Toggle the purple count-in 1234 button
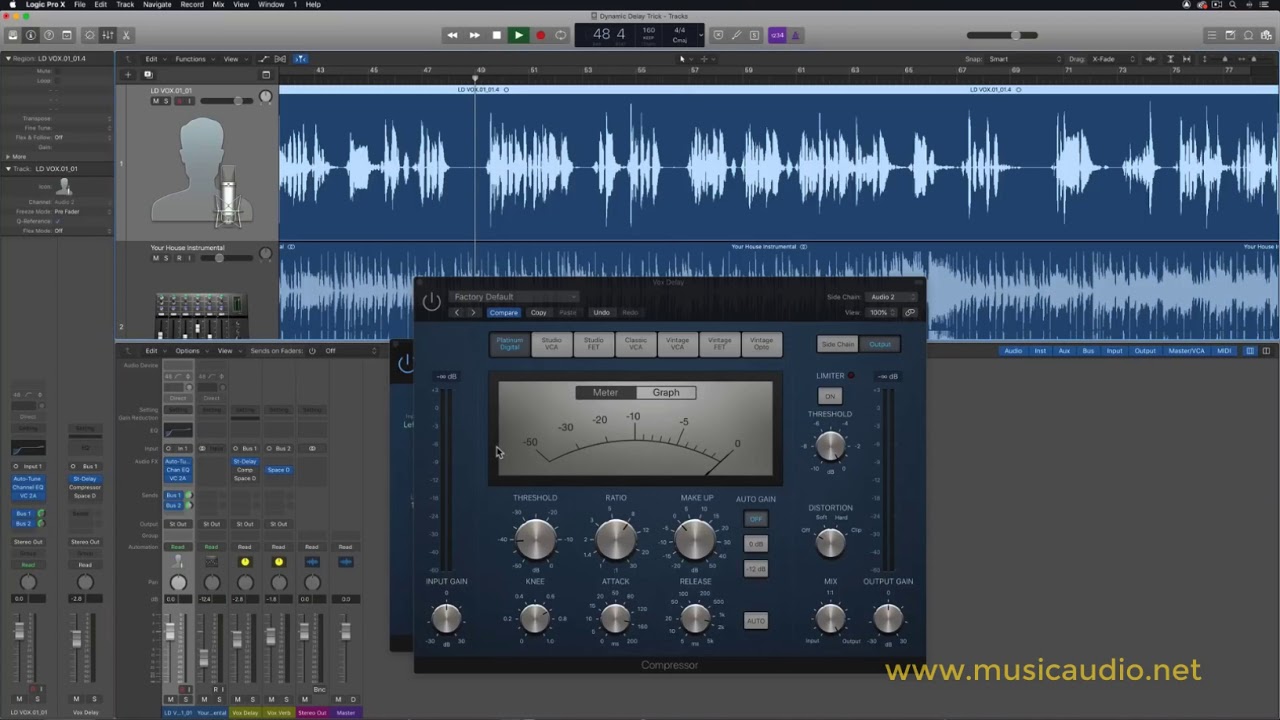Viewport: 1280px width, 720px height. click(777, 35)
